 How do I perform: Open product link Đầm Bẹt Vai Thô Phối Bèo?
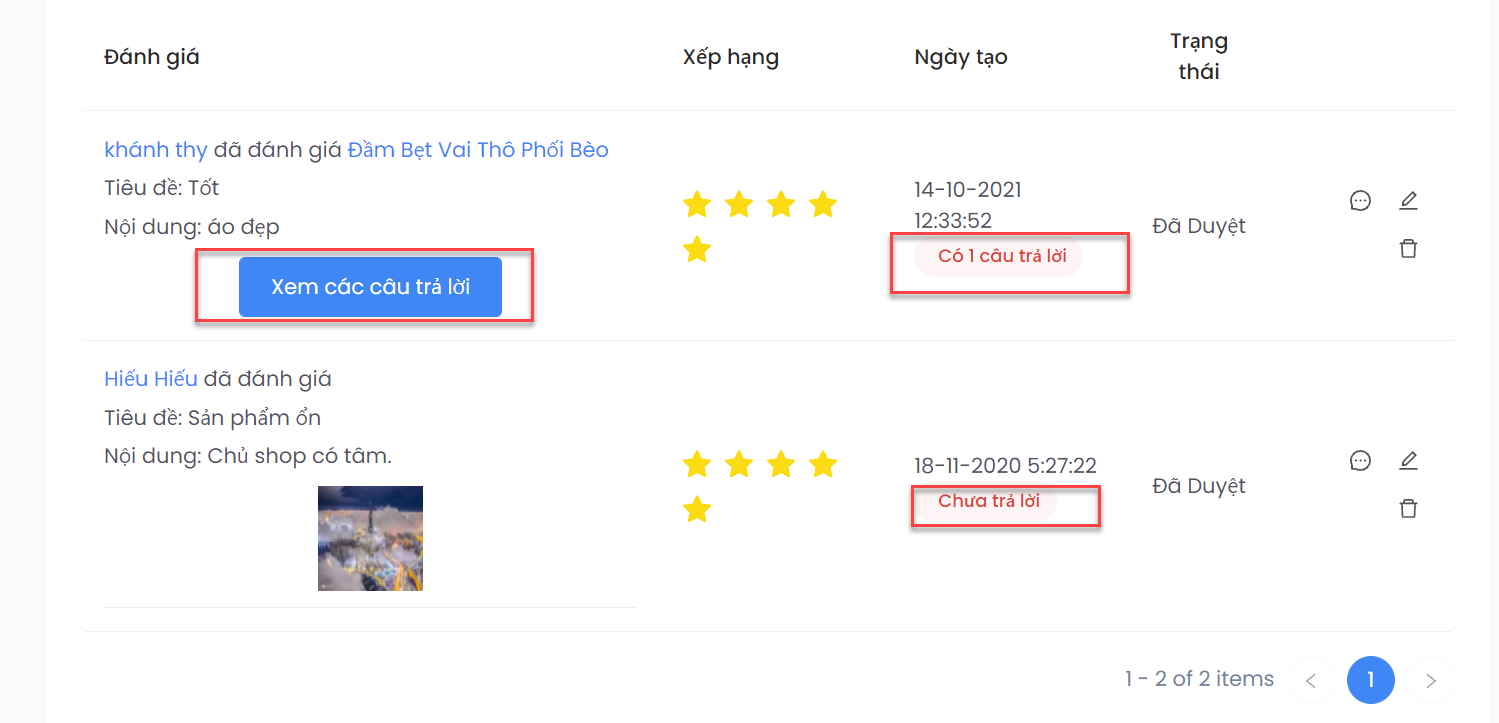[x=478, y=150]
